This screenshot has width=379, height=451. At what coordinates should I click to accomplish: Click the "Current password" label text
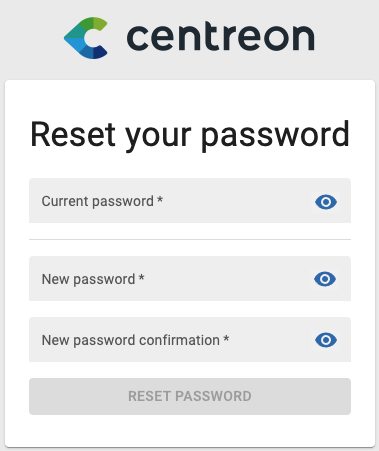(97, 202)
